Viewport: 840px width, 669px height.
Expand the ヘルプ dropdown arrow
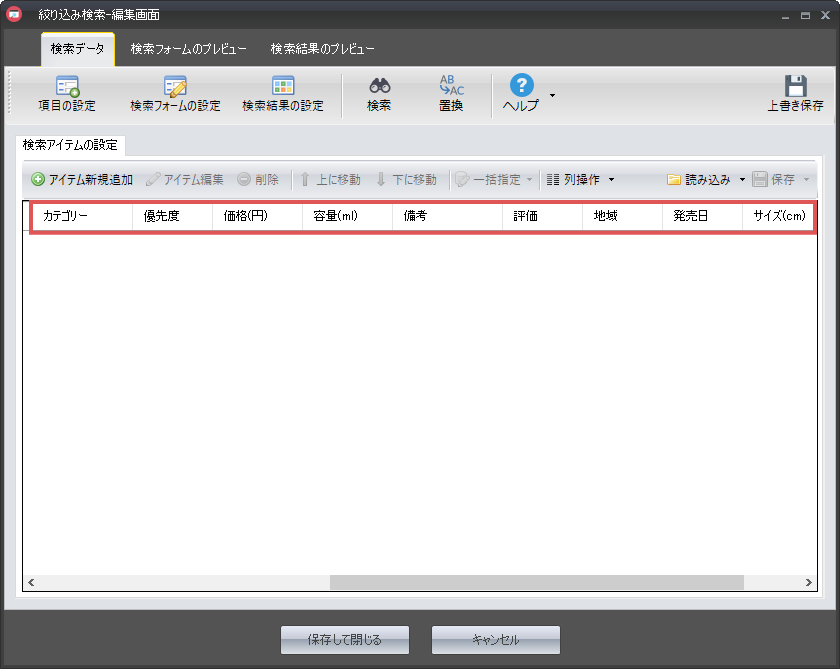pyautogui.click(x=552, y=96)
